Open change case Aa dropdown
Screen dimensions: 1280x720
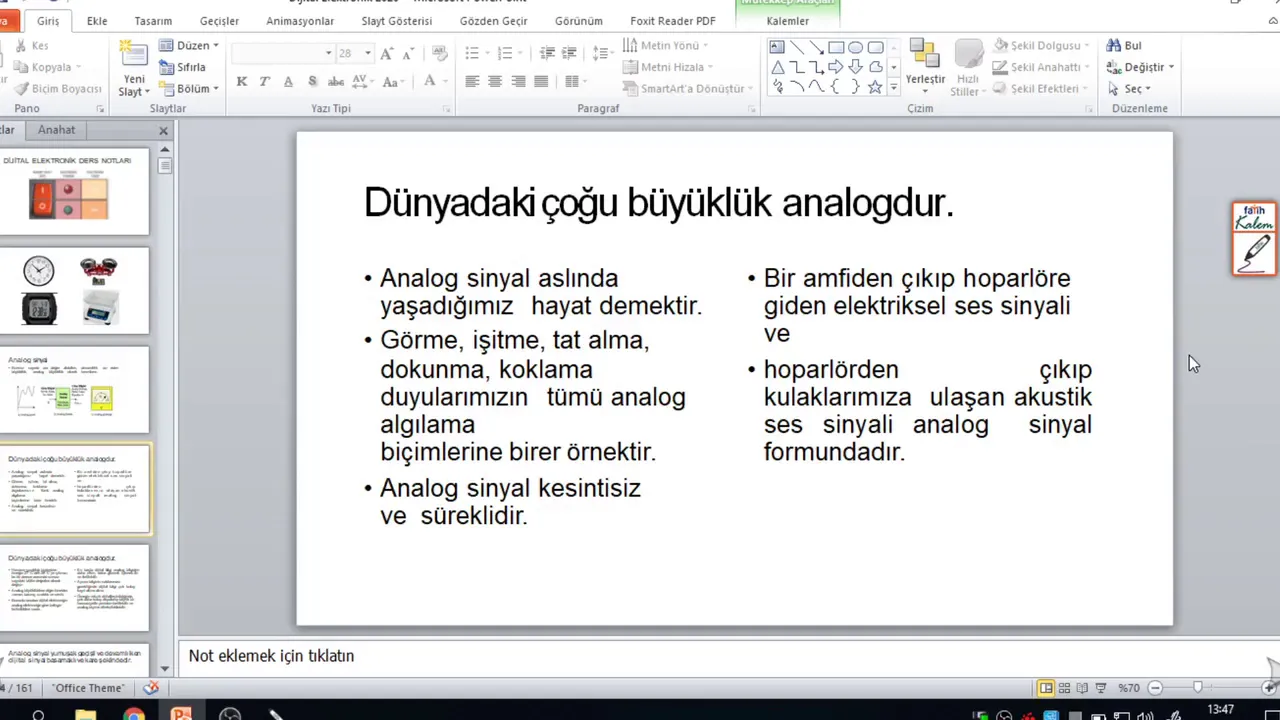[x=392, y=82]
